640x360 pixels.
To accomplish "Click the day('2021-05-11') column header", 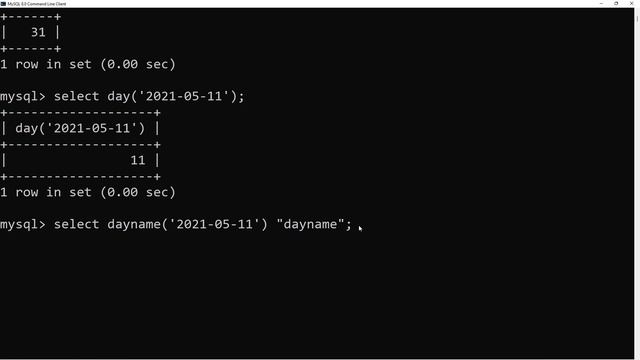I will point(80,128).
